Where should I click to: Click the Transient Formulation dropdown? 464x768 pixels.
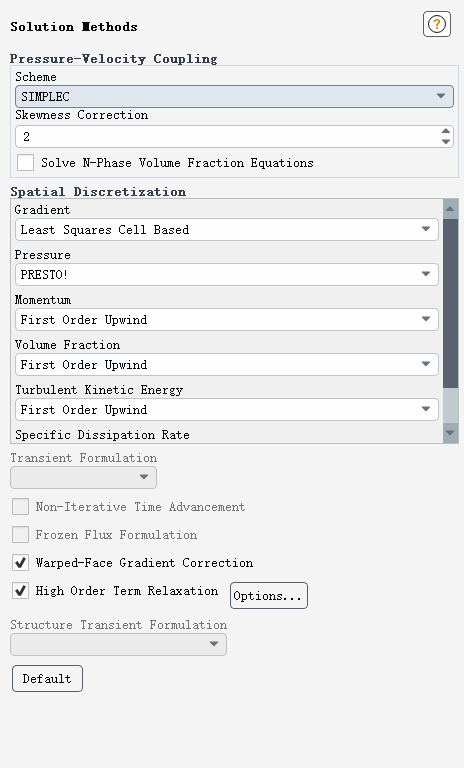click(x=83, y=477)
